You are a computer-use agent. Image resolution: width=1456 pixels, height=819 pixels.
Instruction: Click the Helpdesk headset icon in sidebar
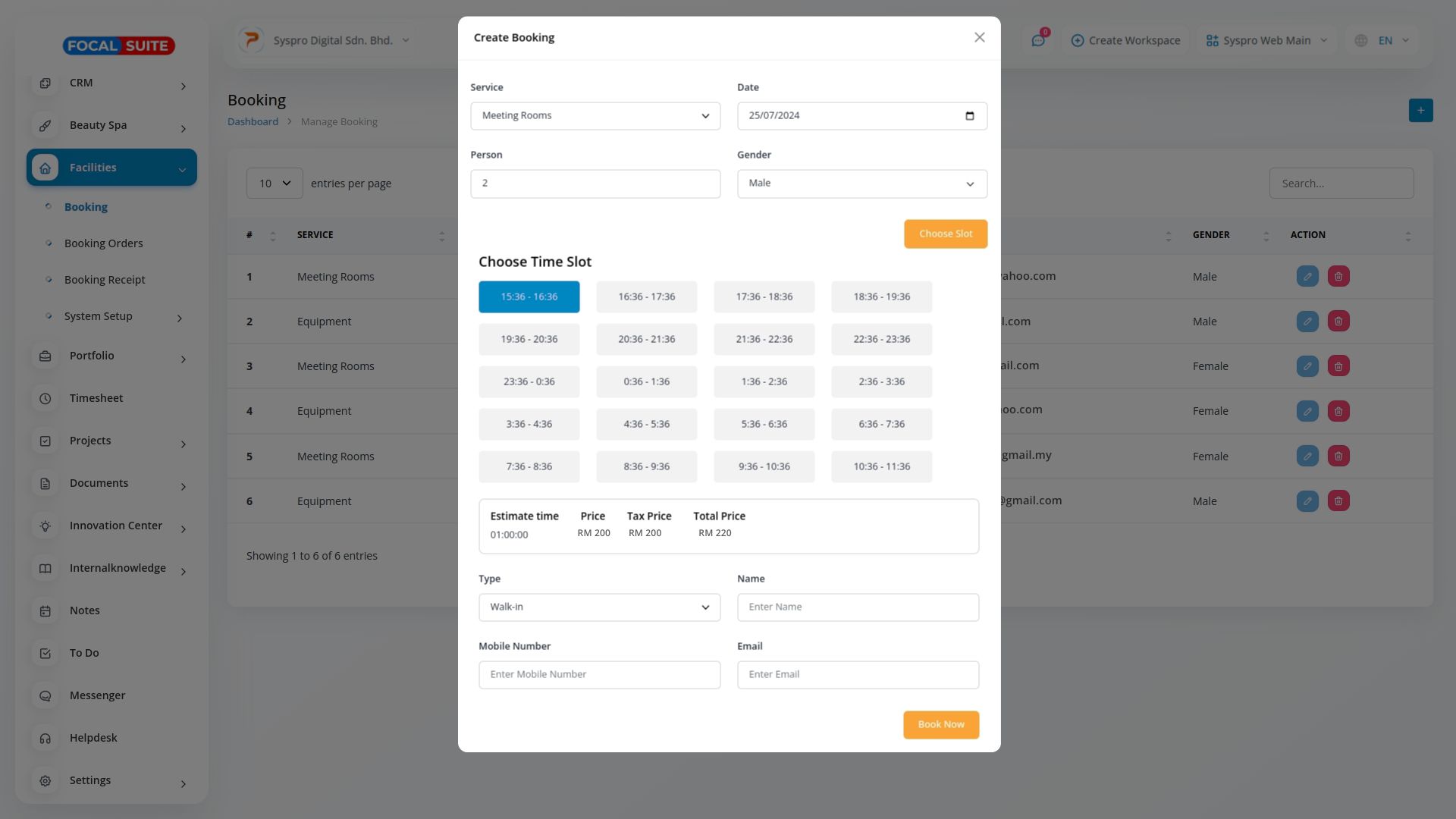[45, 739]
